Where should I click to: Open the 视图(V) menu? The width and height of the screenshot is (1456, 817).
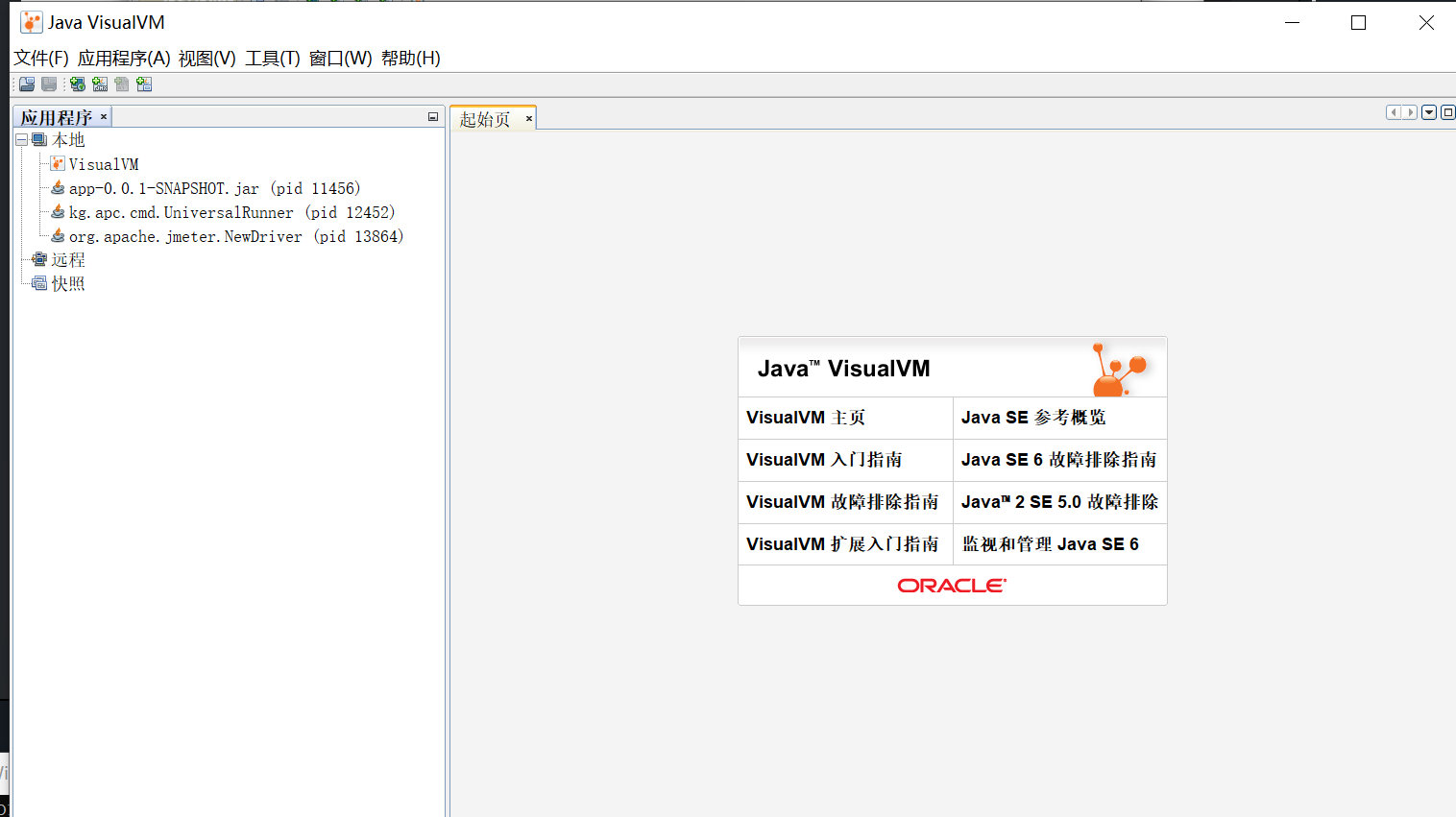click(x=207, y=59)
